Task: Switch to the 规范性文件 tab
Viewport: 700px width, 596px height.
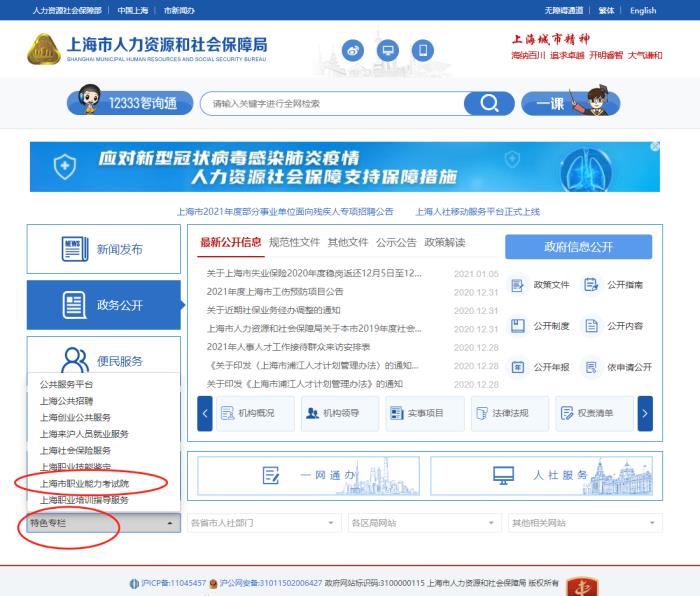Action: tap(294, 242)
